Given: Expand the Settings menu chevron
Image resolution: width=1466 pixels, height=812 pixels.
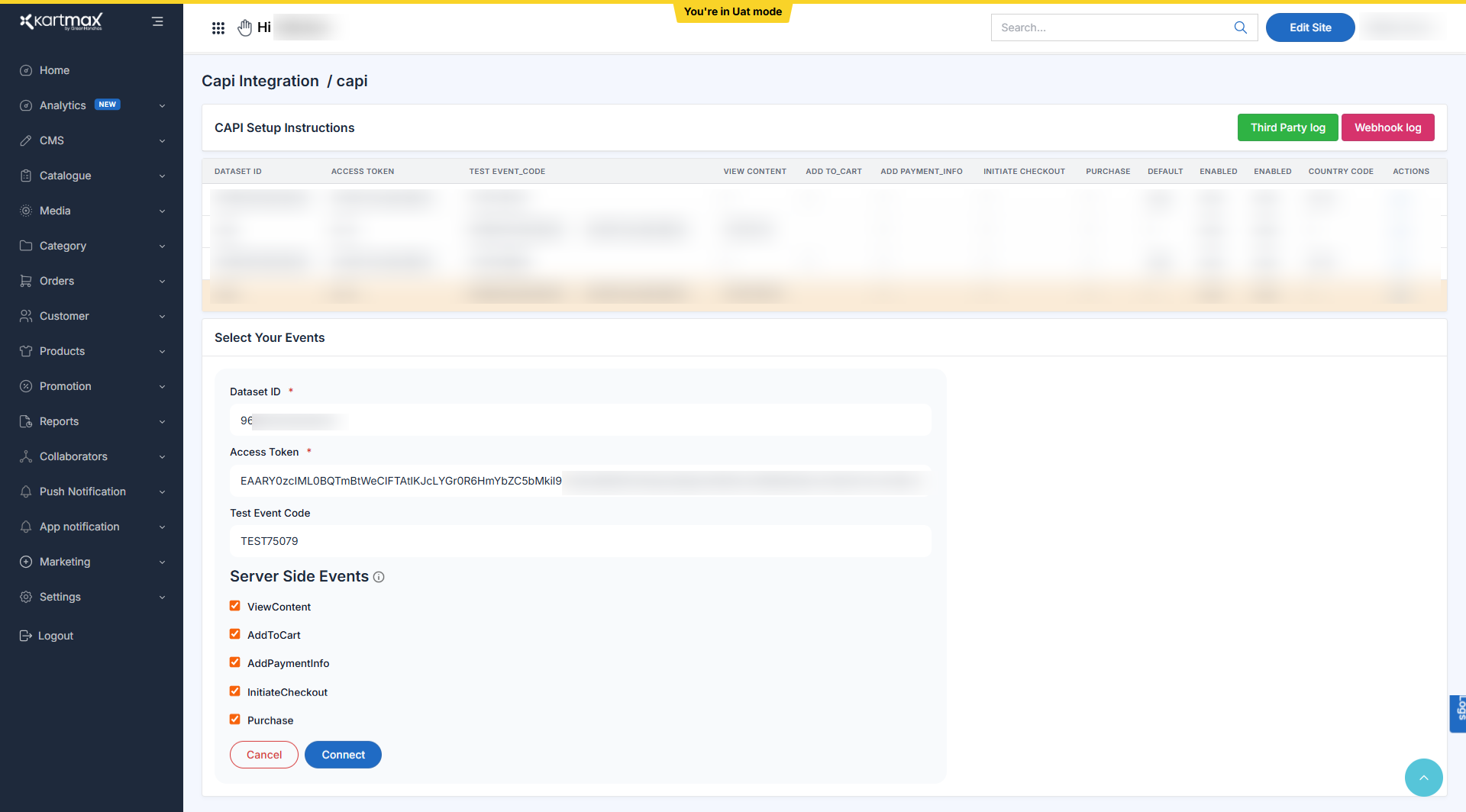Looking at the screenshot, I should 162,598.
